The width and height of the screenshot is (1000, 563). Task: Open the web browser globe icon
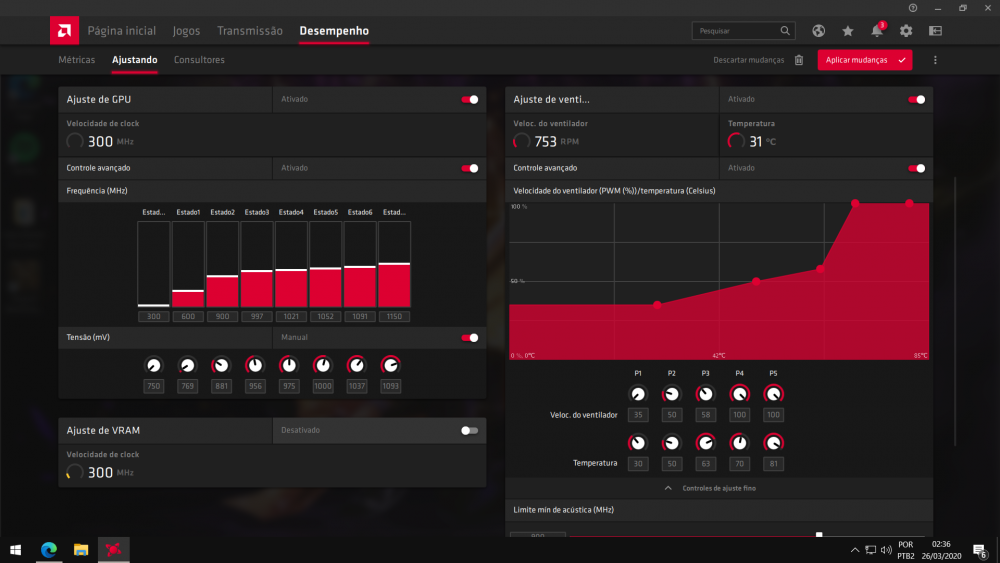tap(819, 31)
